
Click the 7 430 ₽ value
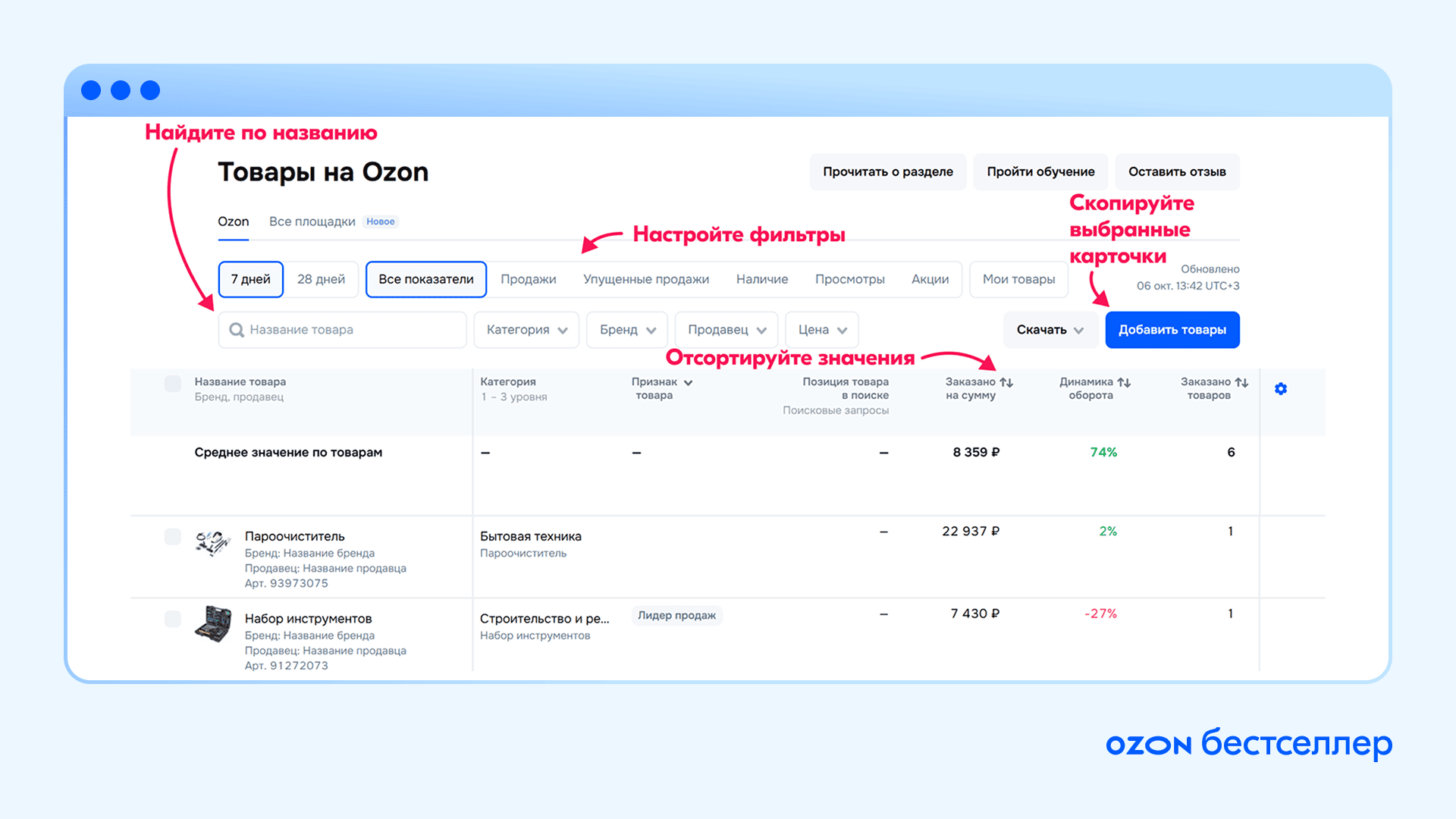[975, 613]
